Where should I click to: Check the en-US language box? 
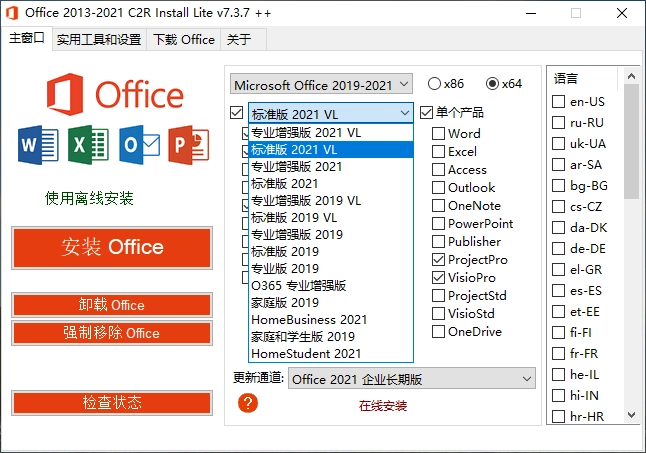tap(558, 101)
